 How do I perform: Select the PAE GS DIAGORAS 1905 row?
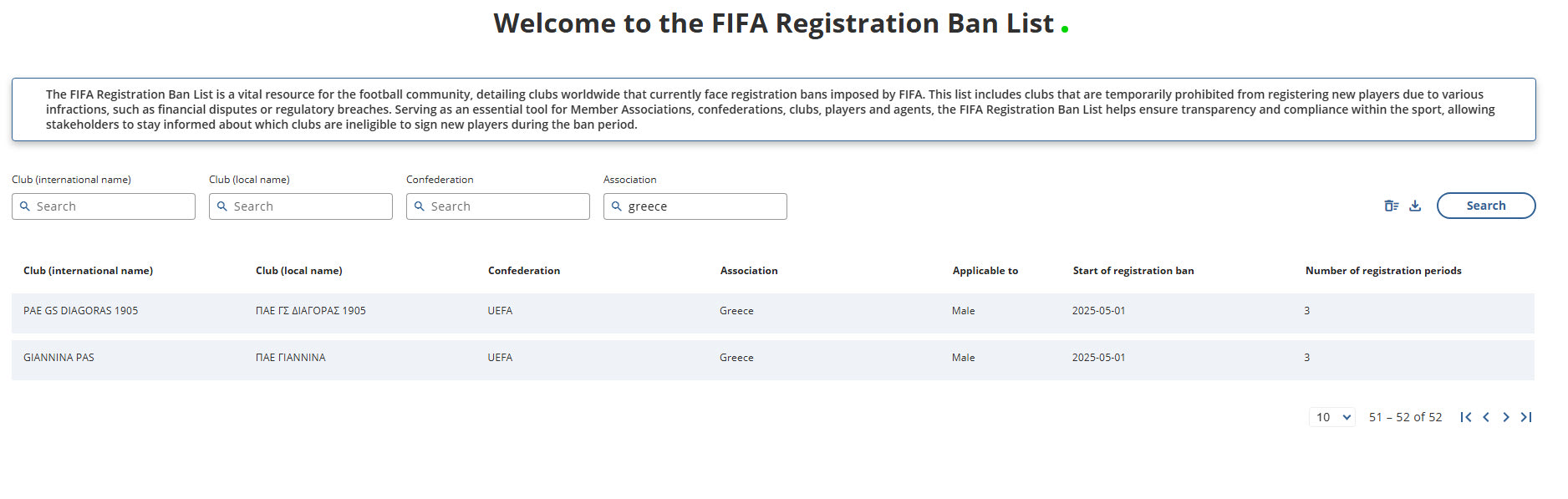(x=80, y=311)
